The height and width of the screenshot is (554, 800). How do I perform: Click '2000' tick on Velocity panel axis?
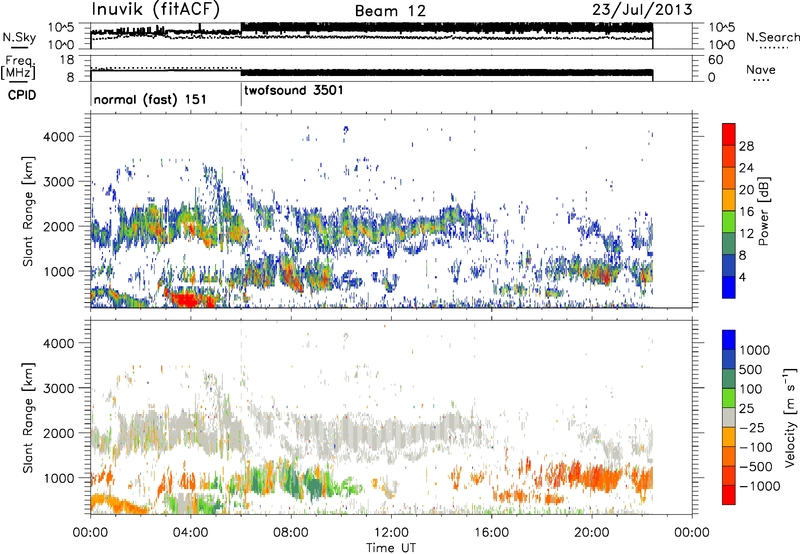click(58, 434)
